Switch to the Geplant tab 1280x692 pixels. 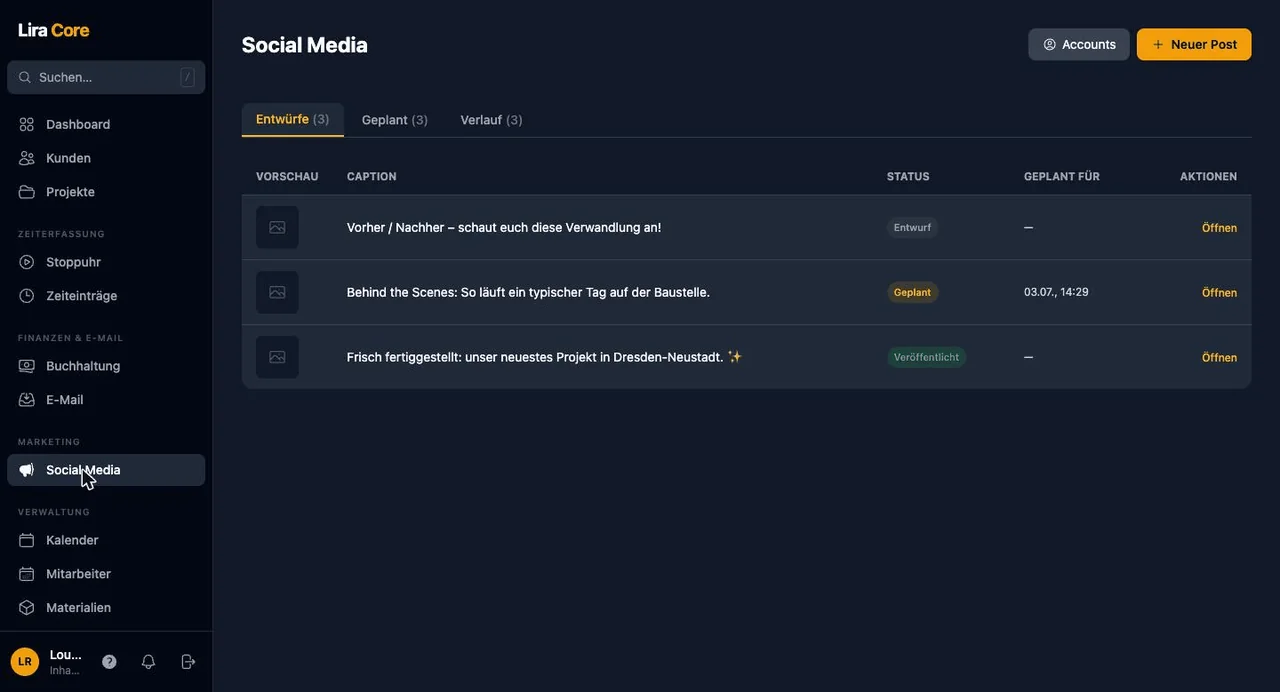[395, 120]
